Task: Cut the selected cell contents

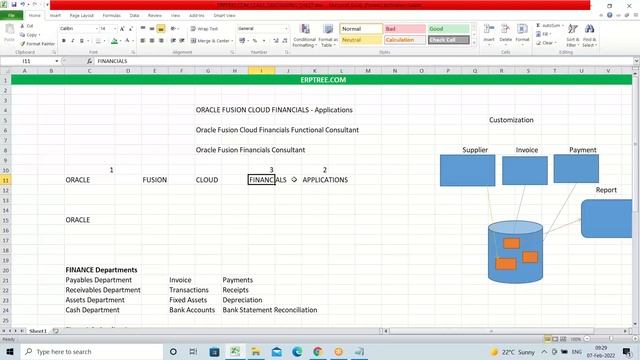Action: [x=27, y=26]
